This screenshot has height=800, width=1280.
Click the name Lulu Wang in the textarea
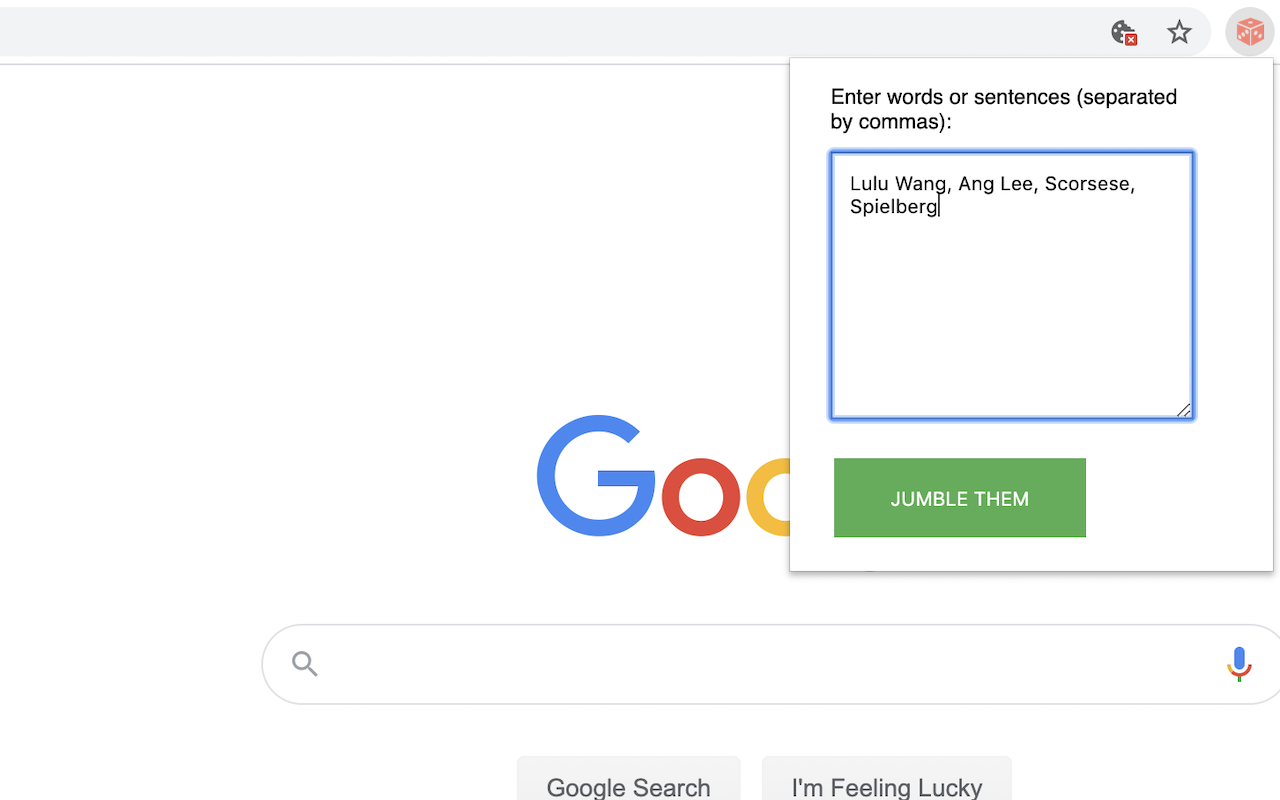tap(898, 183)
